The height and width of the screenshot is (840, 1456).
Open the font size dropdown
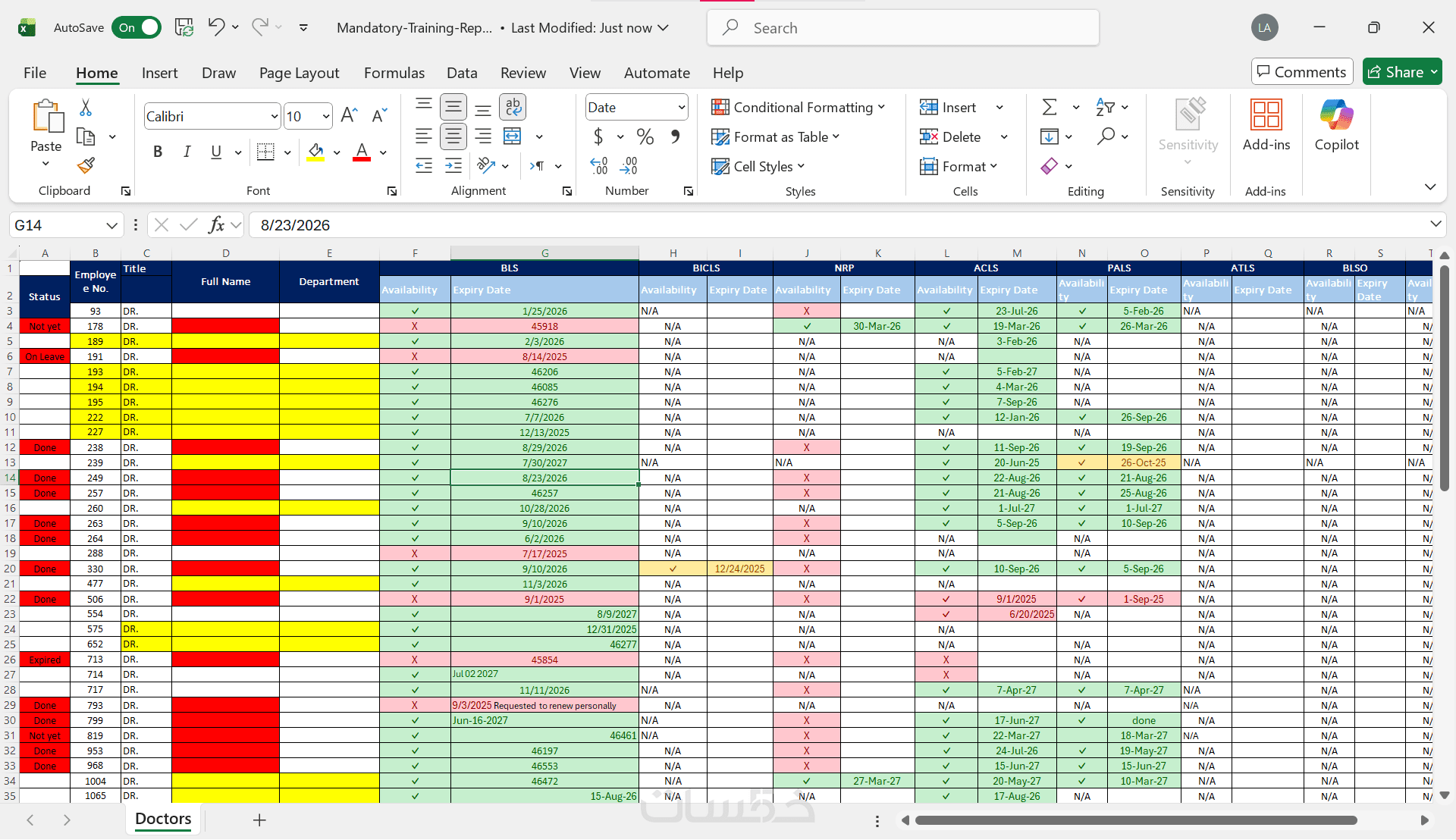[x=326, y=117]
